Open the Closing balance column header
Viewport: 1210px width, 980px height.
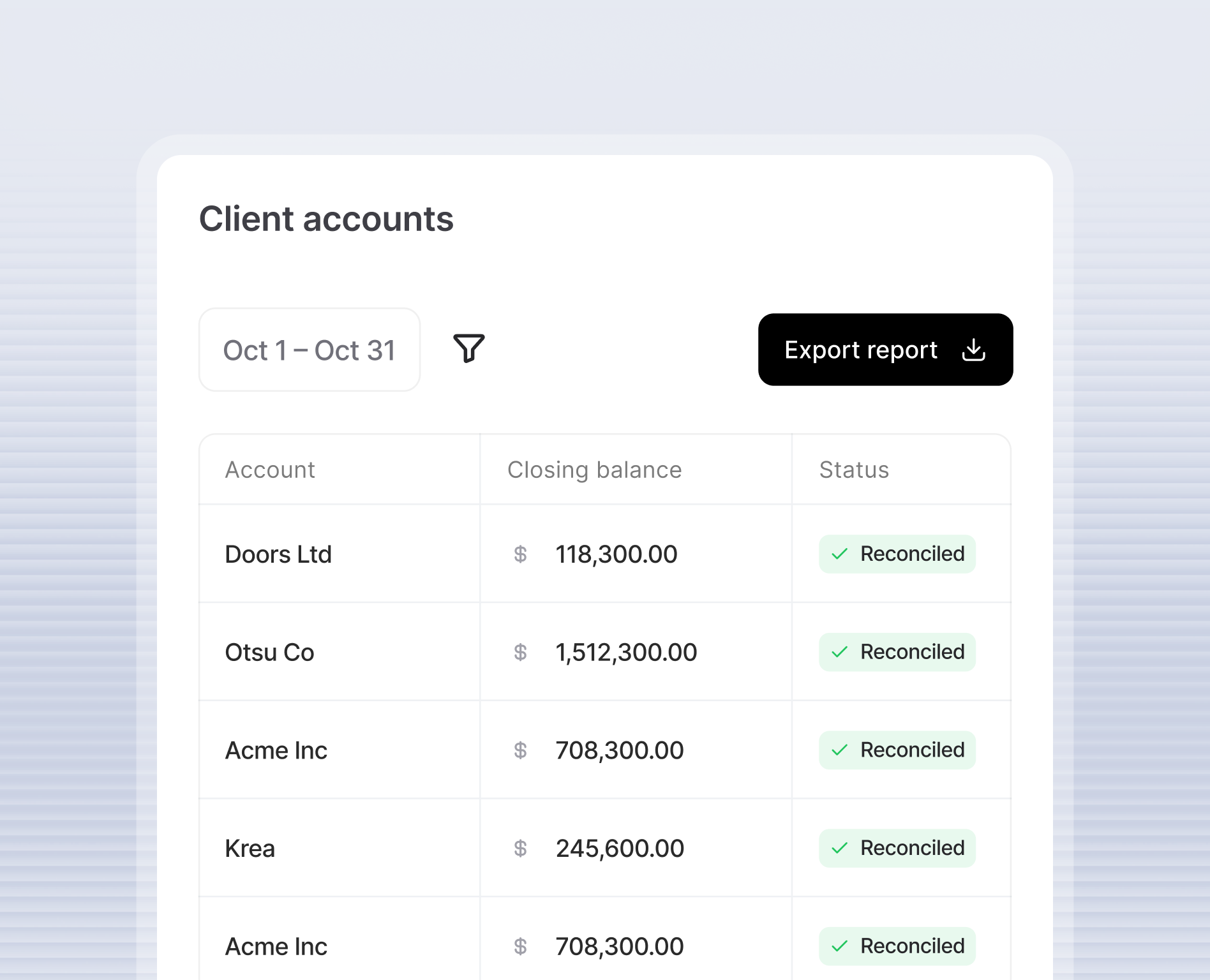(594, 469)
